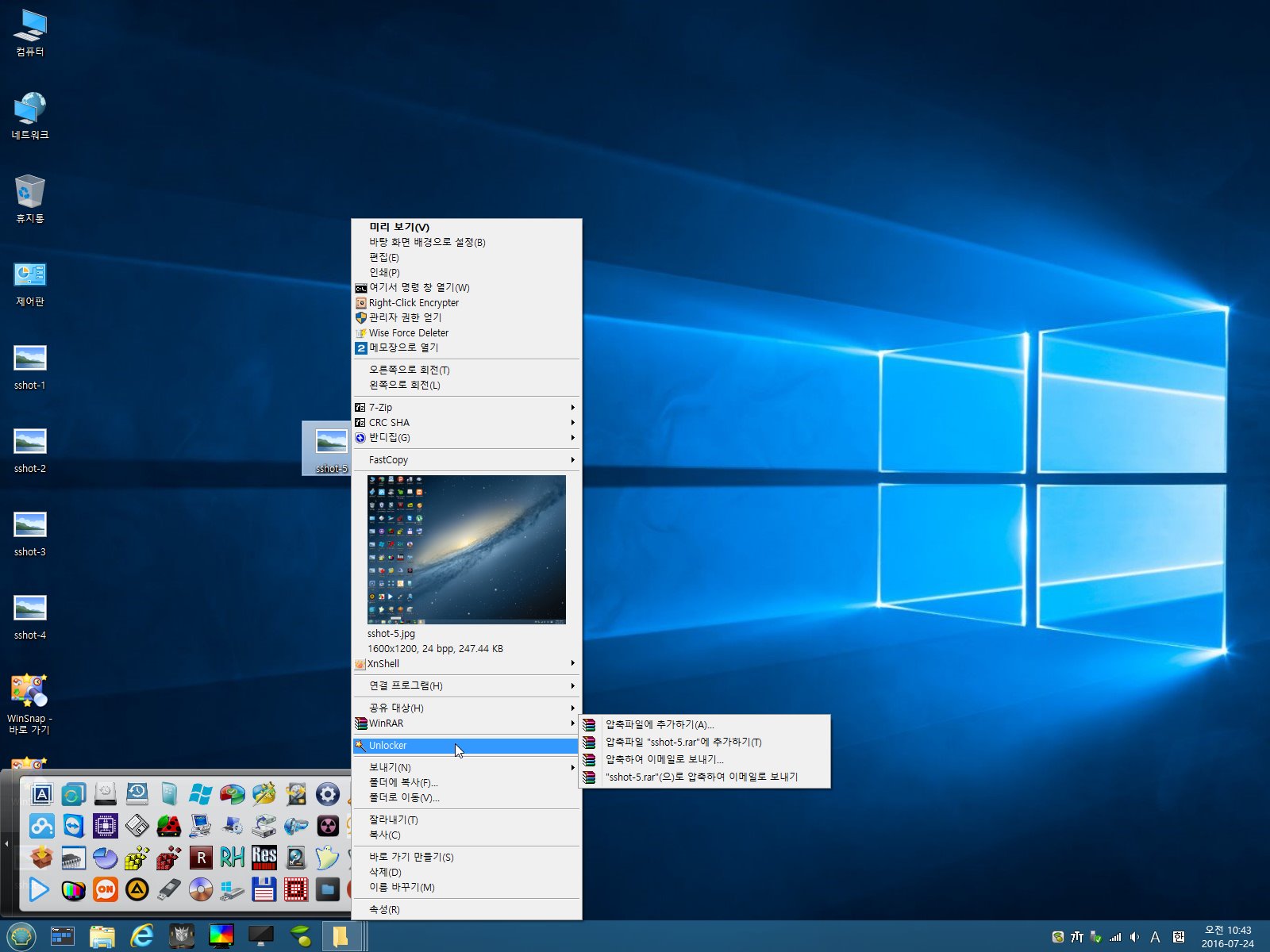The width and height of the screenshot is (1270, 952).
Task: Open the ghost icon in launcher panel
Action: [x=327, y=858]
